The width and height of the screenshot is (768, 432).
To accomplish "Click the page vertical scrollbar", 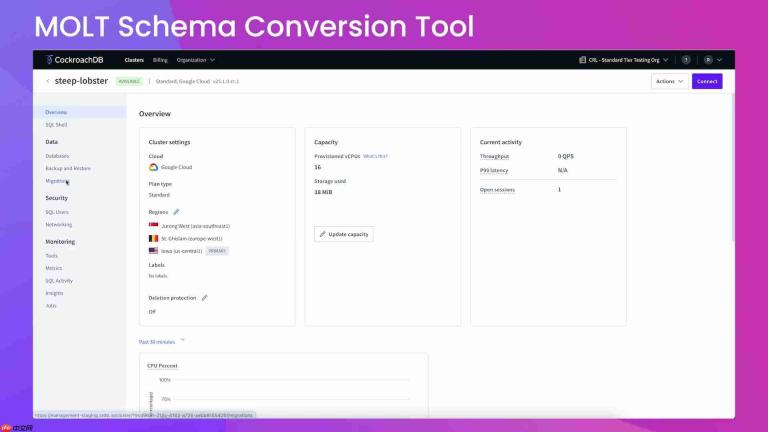I will 732,167.
